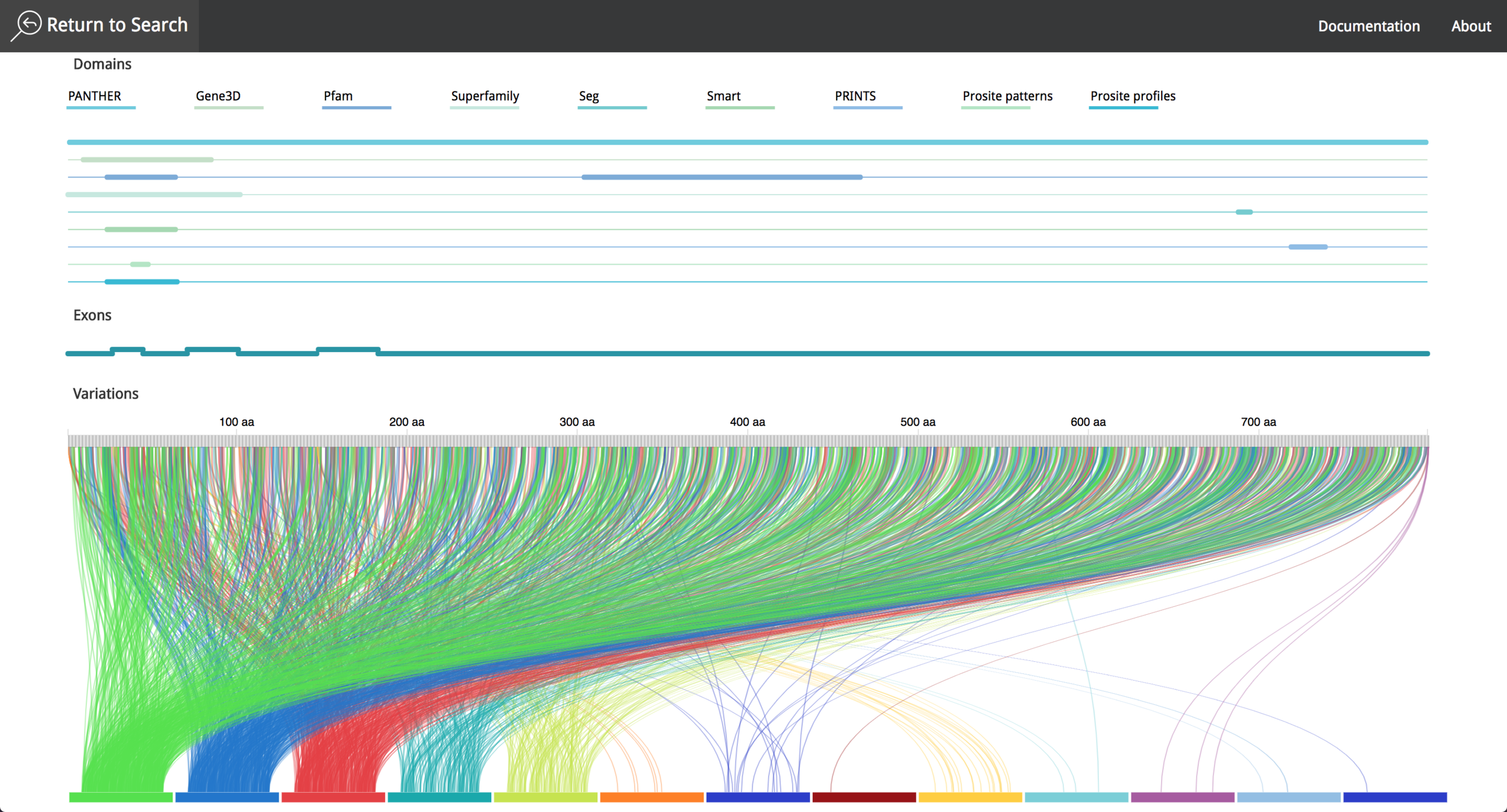Select the purple variation category bar
This screenshot has width=1507, height=812.
click(x=1183, y=798)
